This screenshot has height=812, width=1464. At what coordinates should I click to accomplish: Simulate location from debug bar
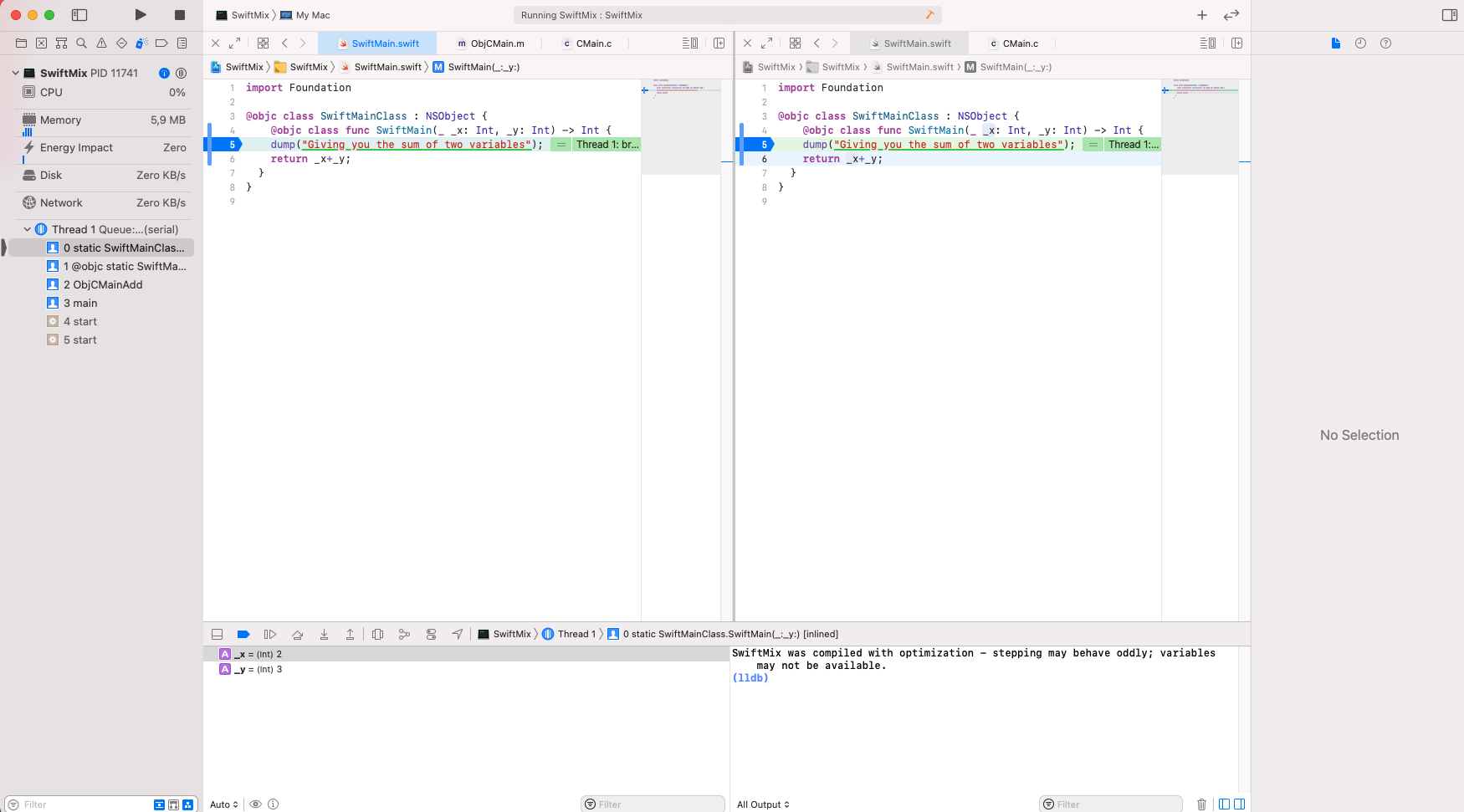coord(458,634)
